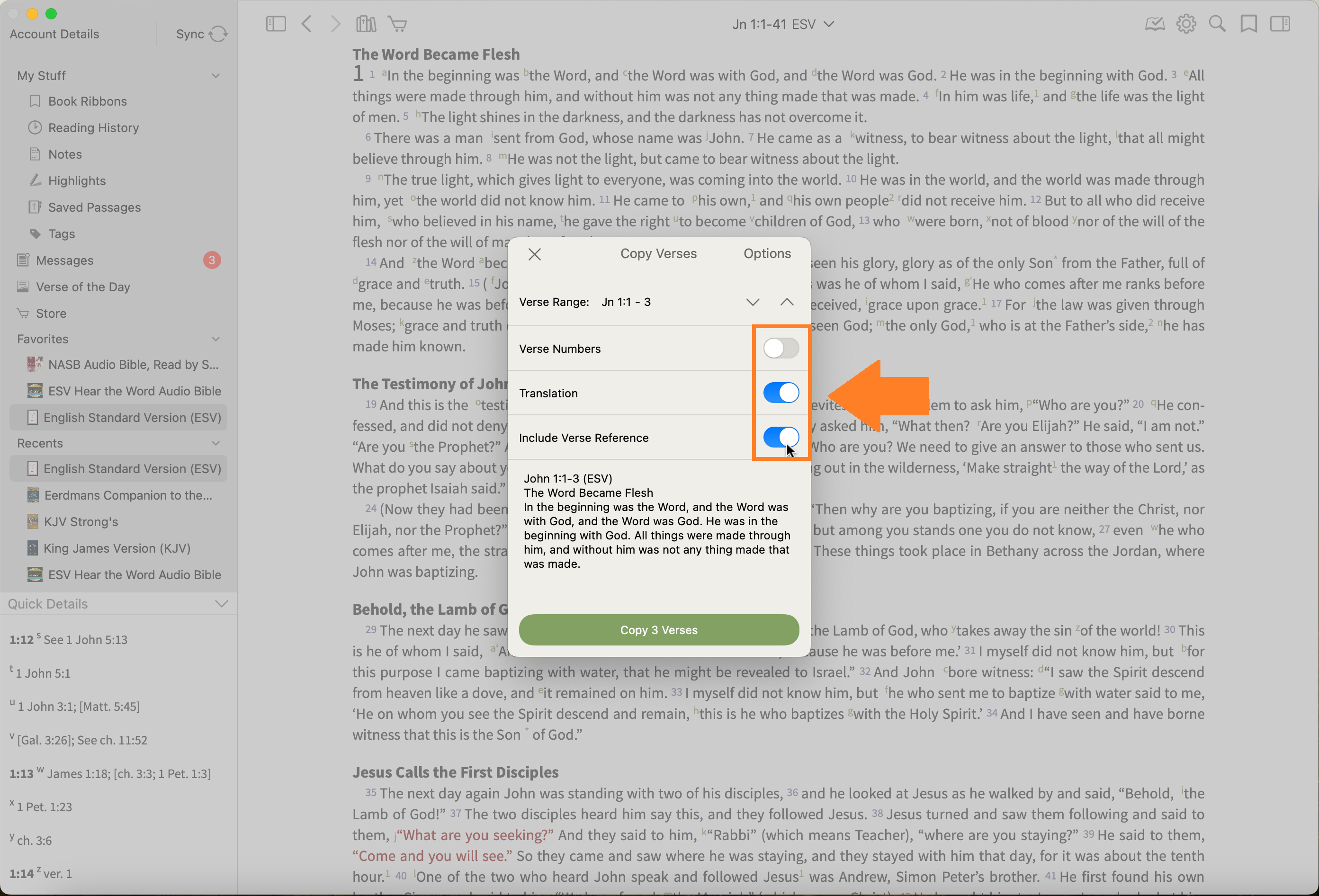Screen dimensions: 1319x896
Task: Enable the Verse Numbers toggle
Action: [781, 349]
